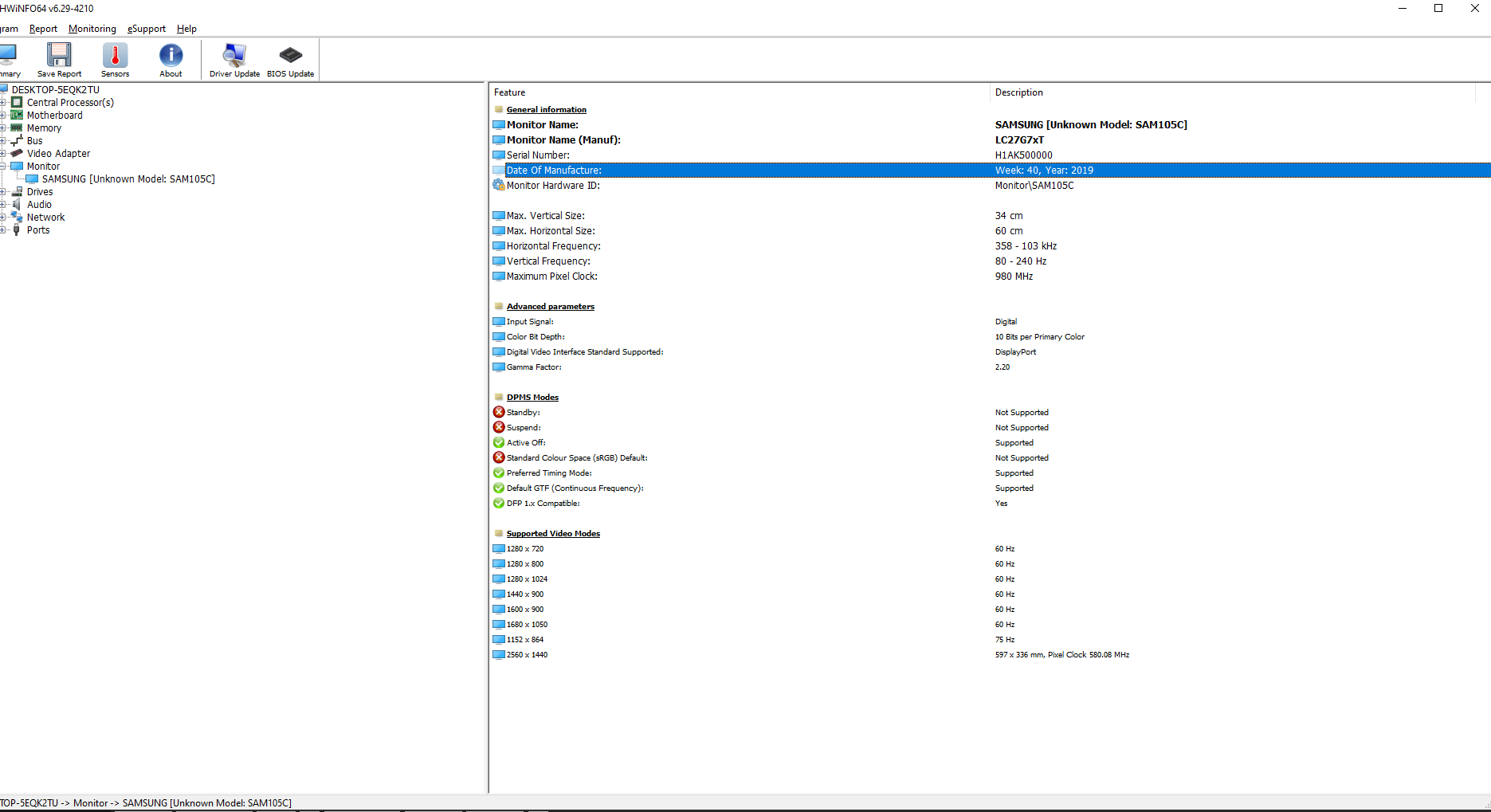This screenshot has height=812, width=1491.
Task: Select the Memory module icon in tree
Action: (x=17, y=127)
